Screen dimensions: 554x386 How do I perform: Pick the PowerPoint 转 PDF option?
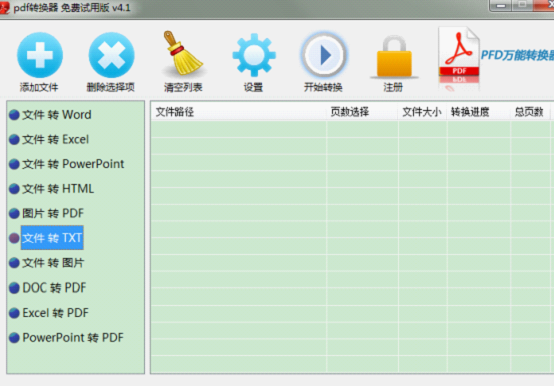tap(73, 338)
